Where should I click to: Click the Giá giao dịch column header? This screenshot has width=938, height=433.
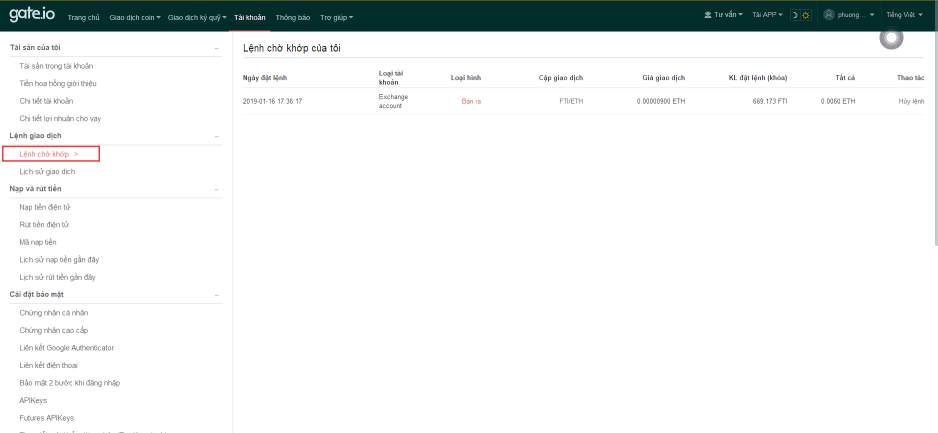664,78
